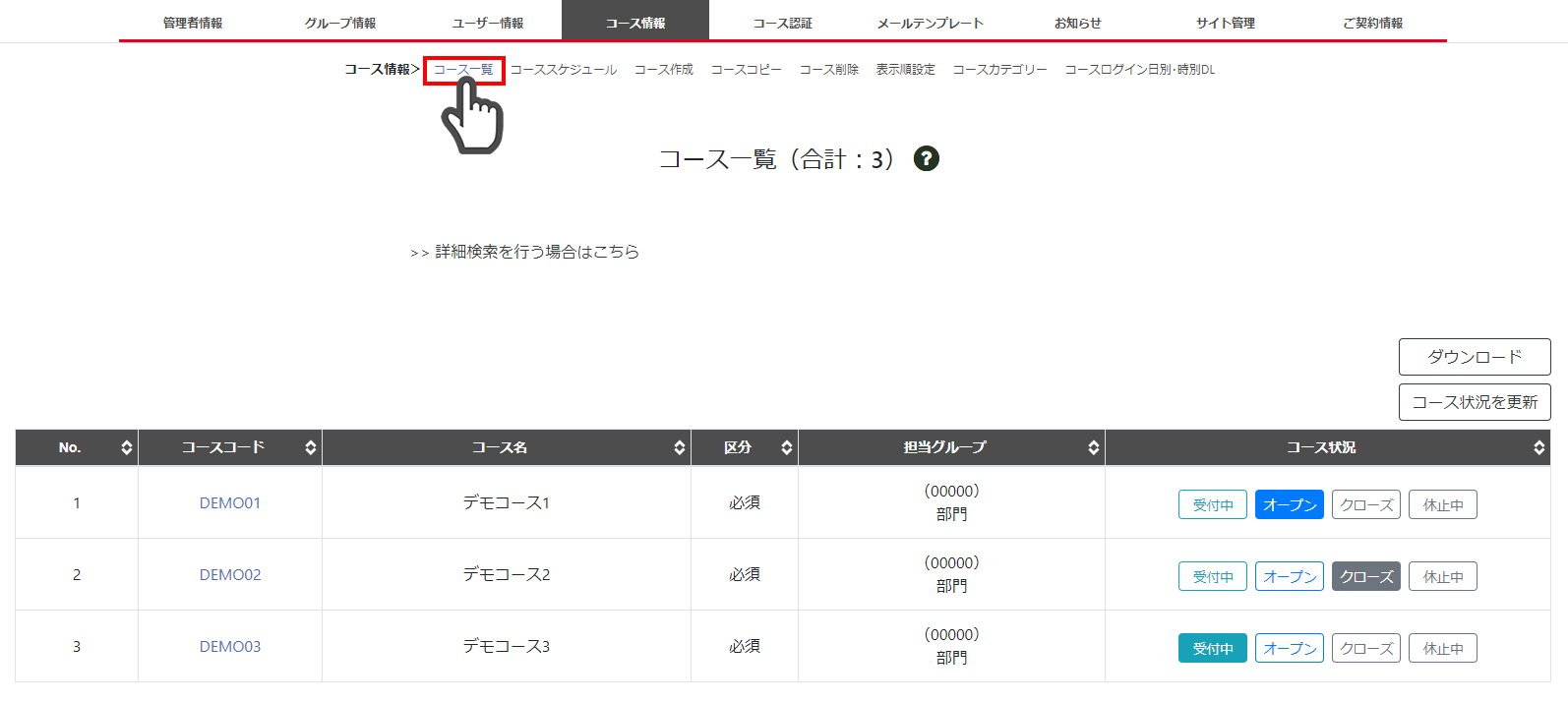Open コースコピー submenu link
Viewport: 1568px width, 702px height.
(x=747, y=70)
